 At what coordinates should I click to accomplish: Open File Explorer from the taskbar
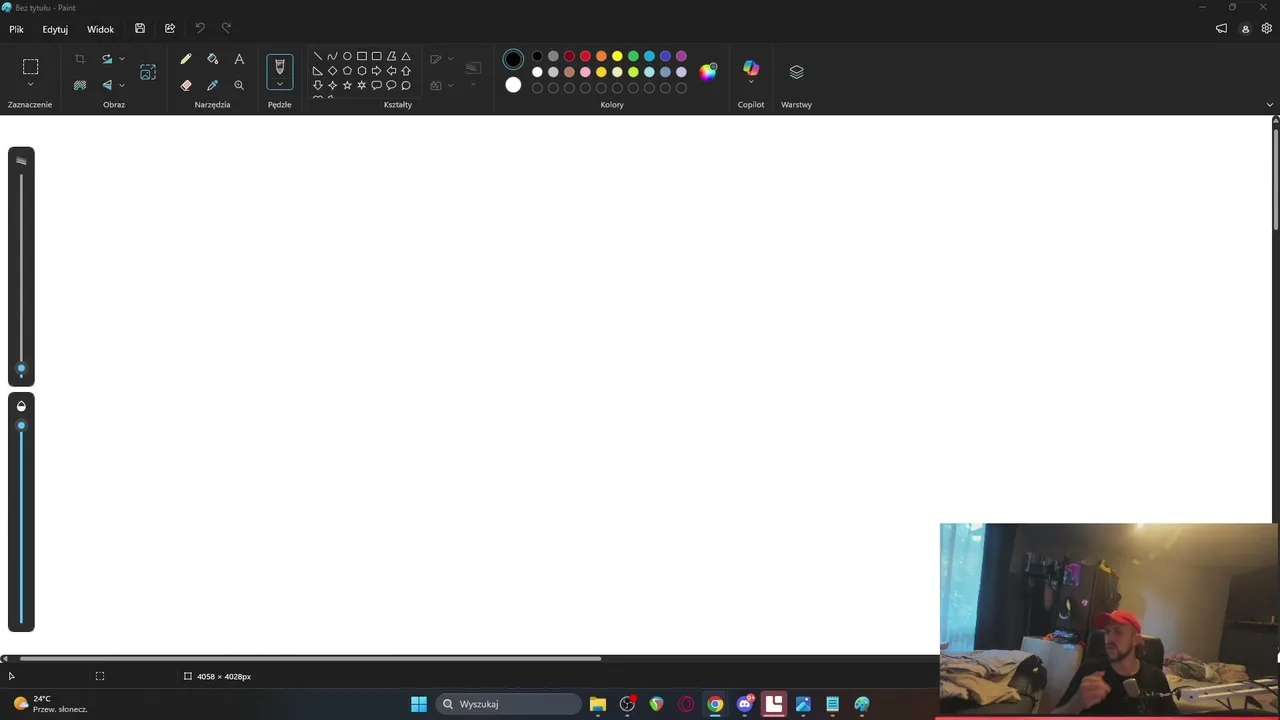tap(598, 704)
